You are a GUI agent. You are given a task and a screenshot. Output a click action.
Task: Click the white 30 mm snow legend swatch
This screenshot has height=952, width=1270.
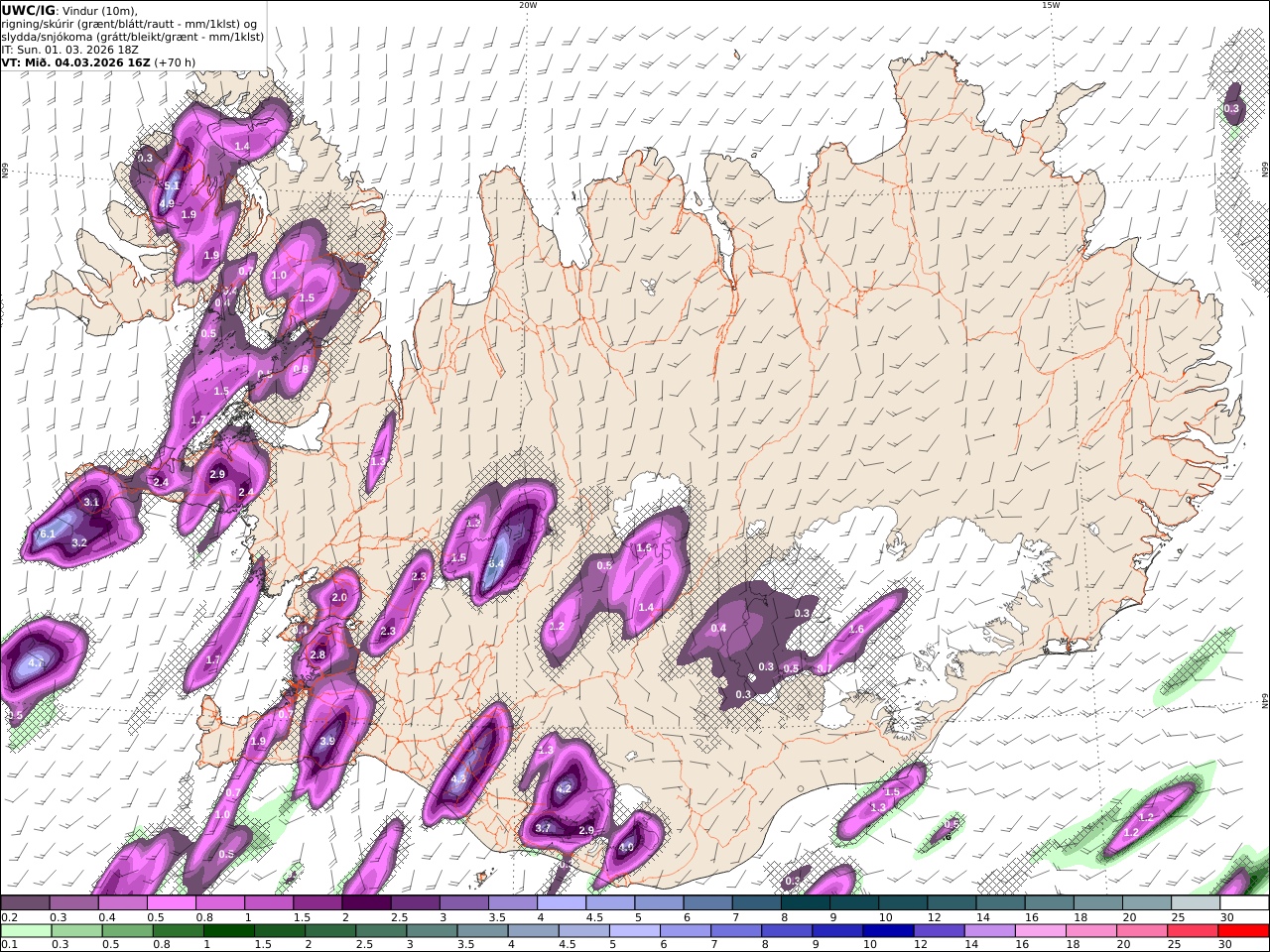coord(1244,902)
